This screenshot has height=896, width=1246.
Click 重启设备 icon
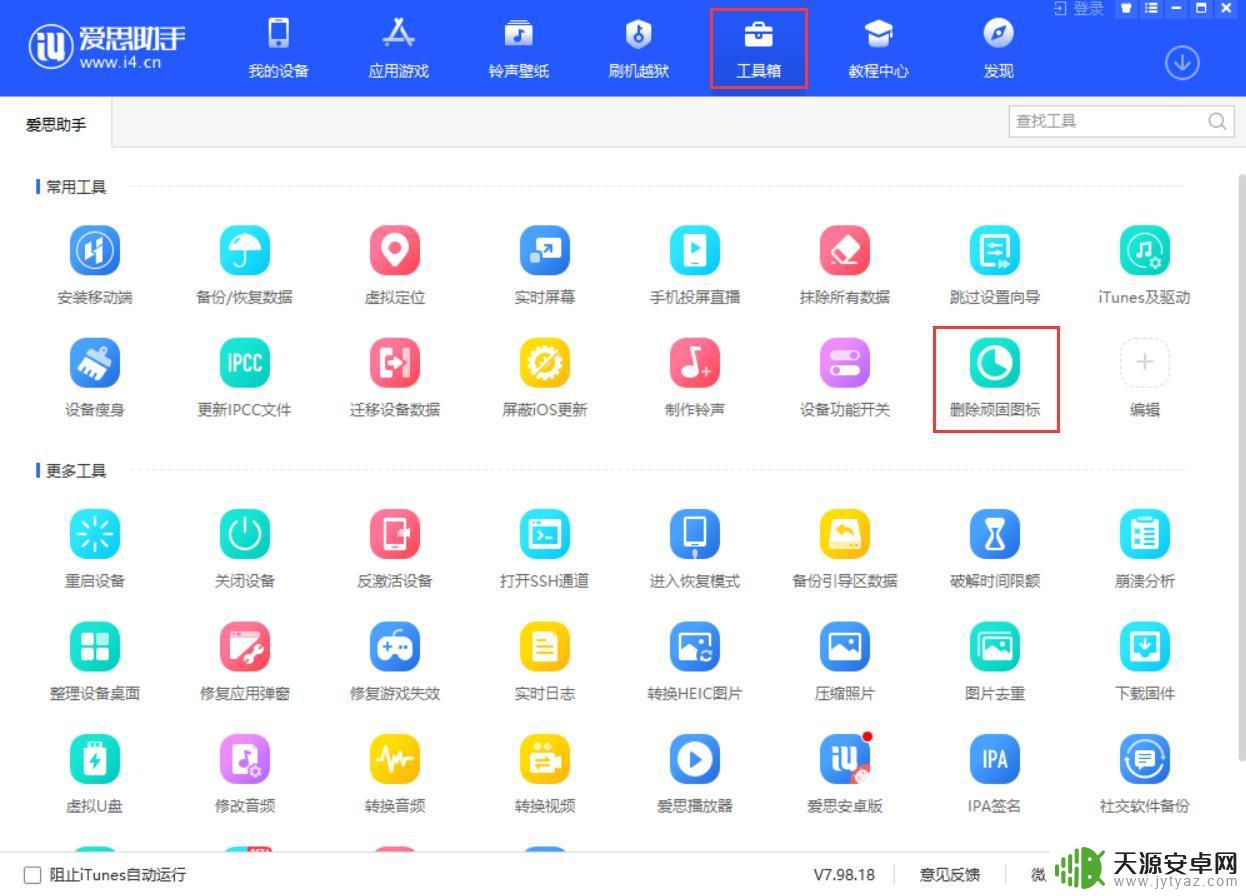click(x=95, y=534)
